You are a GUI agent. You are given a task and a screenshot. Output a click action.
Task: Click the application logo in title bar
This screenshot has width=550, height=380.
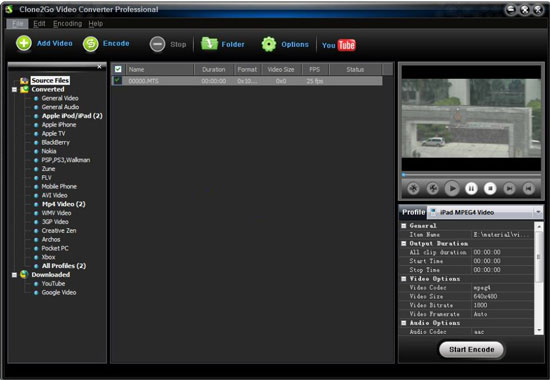tap(9, 9)
